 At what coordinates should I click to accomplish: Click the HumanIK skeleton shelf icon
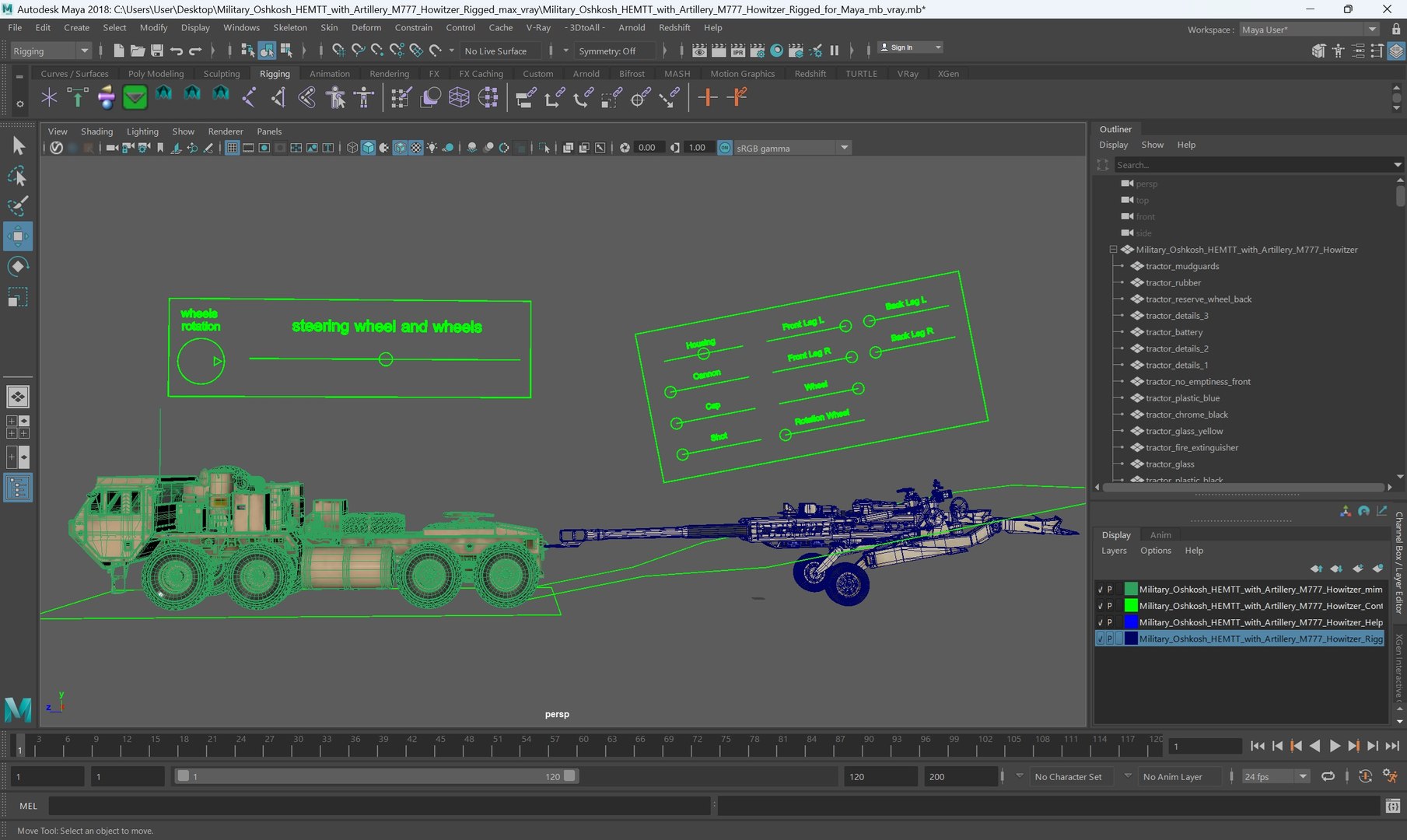pyautogui.click(x=363, y=97)
